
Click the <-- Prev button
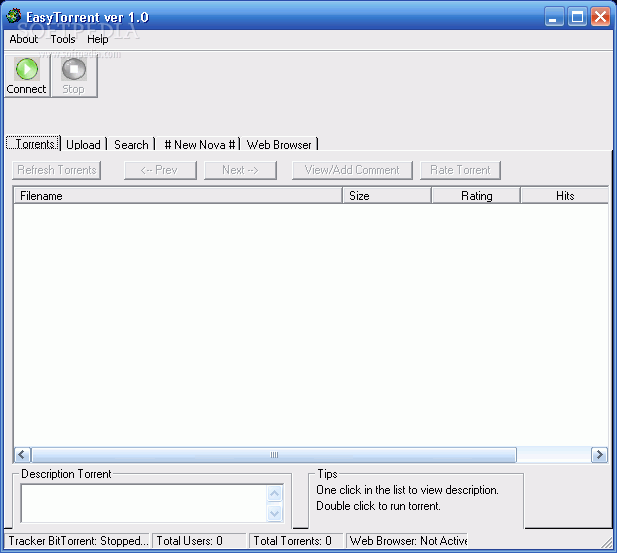point(160,170)
